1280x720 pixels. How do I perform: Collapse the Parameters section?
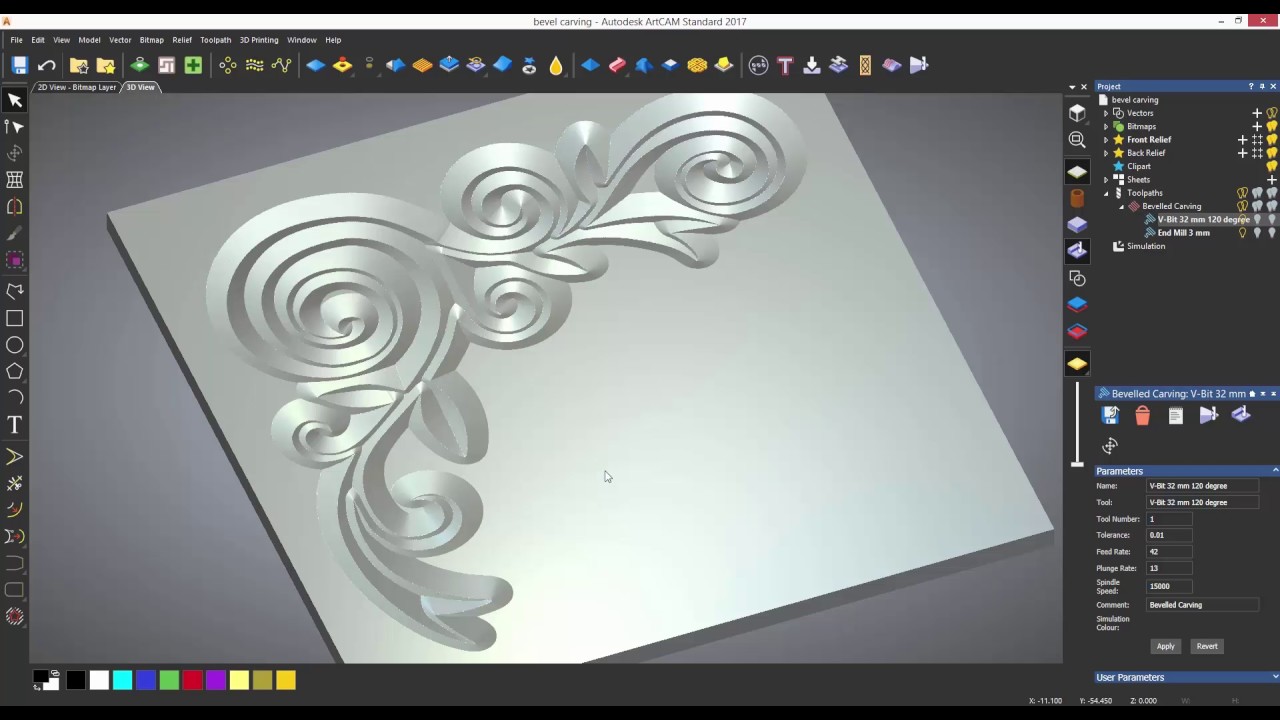click(x=1275, y=471)
